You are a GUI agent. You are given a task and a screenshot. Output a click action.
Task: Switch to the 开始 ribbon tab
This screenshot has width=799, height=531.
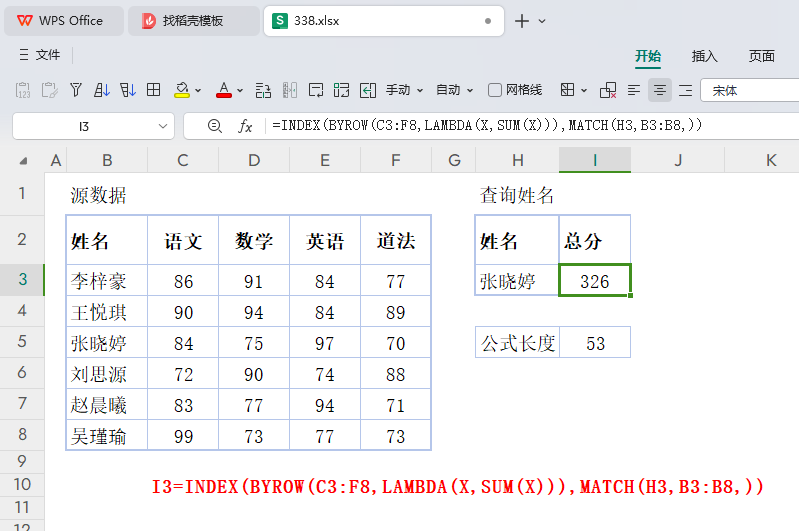(x=648, y=56)
